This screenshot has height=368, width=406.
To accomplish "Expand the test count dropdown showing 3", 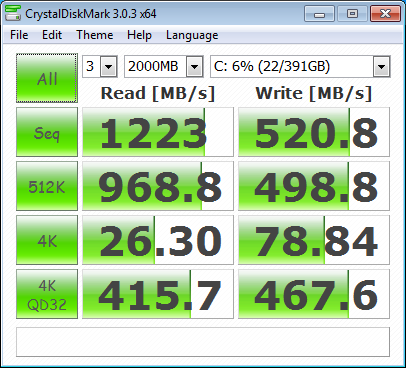I will 109,66.
